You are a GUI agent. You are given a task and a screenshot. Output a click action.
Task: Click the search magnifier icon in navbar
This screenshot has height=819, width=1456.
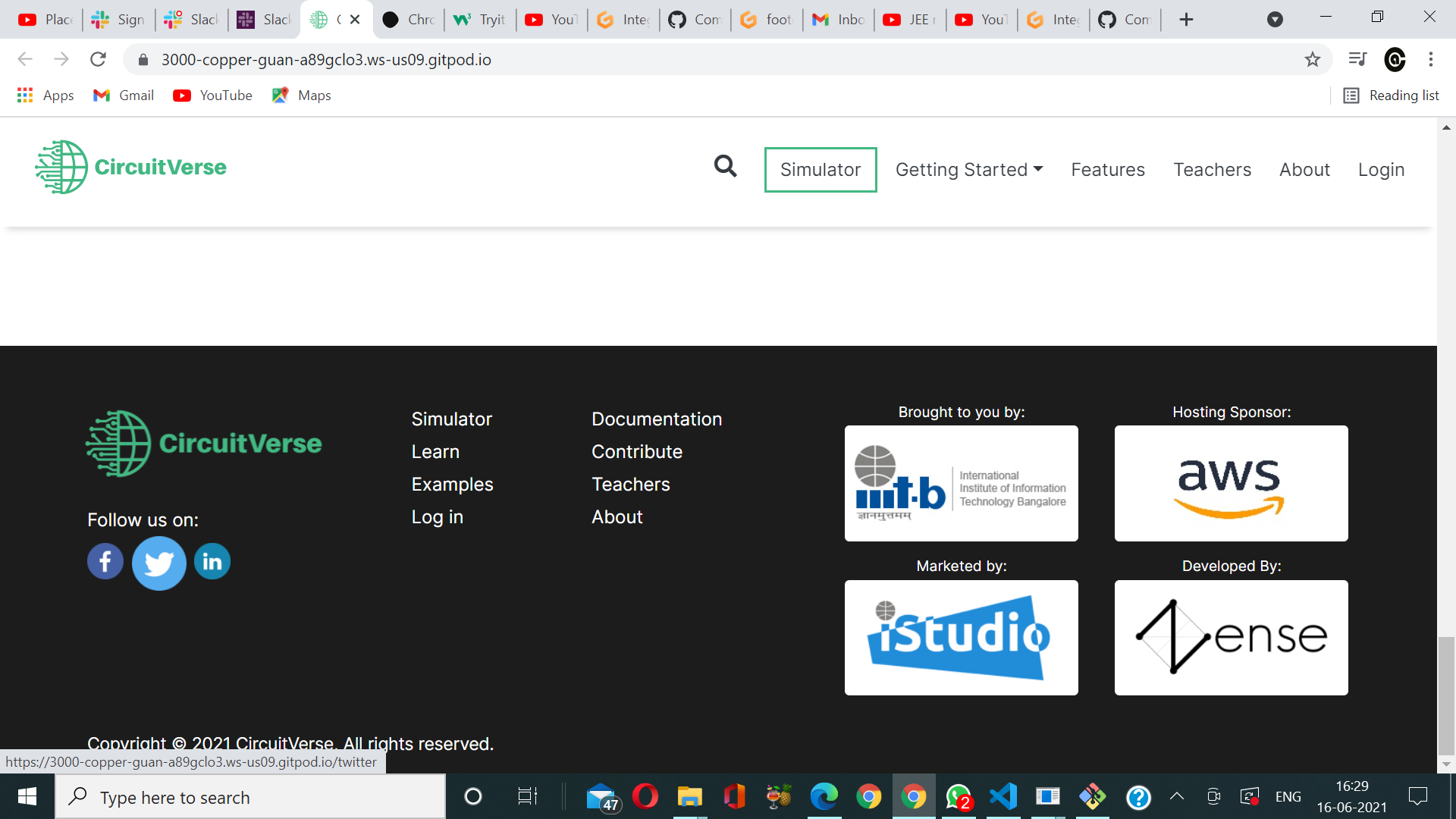pyautogui.click(x=725, y=166)
